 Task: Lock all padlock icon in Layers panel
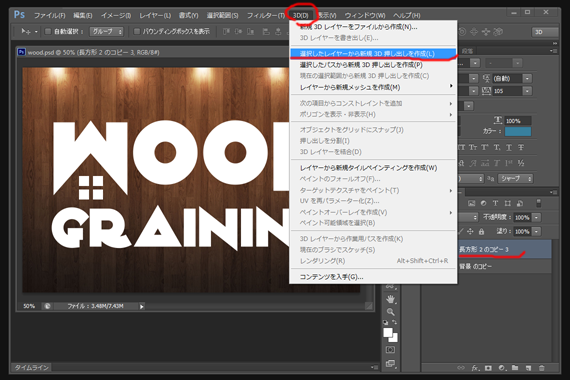click(482, 231)
